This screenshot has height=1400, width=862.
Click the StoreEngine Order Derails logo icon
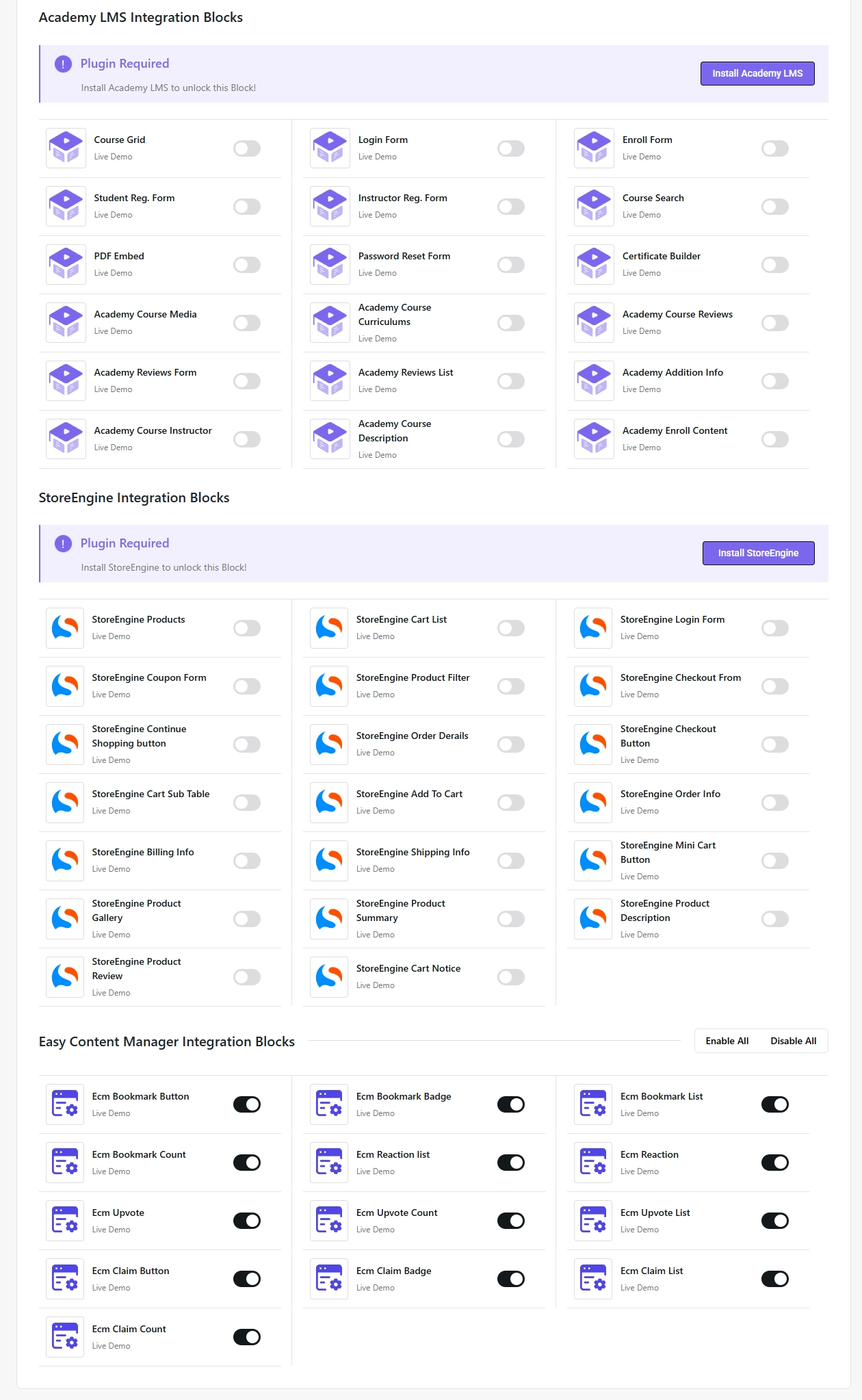coord(329,744)
